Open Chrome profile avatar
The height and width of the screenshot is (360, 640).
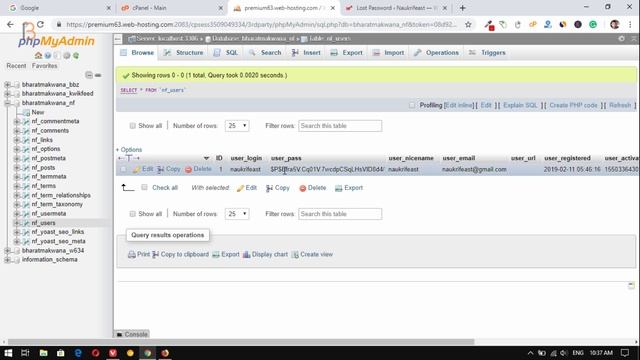coord(614,24)
